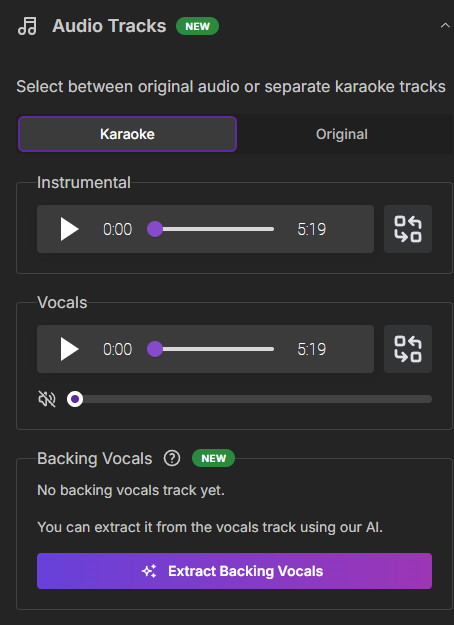The width and height of the screenshot is (454, 625).
Task: Click sparkle icon on Extract Backing Vocals
Action: (149, 571)
